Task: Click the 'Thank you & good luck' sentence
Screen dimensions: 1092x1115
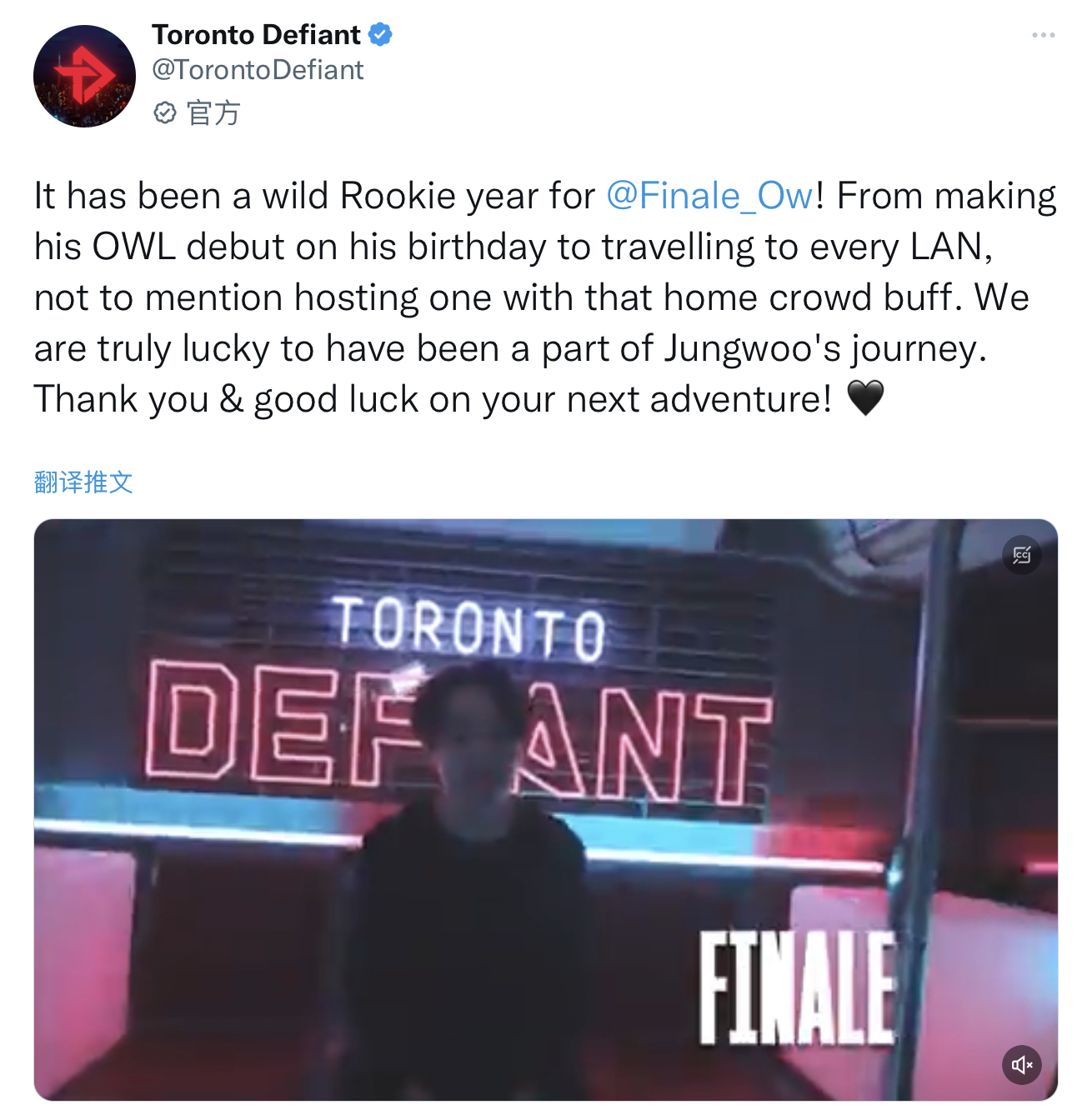Action: click(x=433, y=399)
